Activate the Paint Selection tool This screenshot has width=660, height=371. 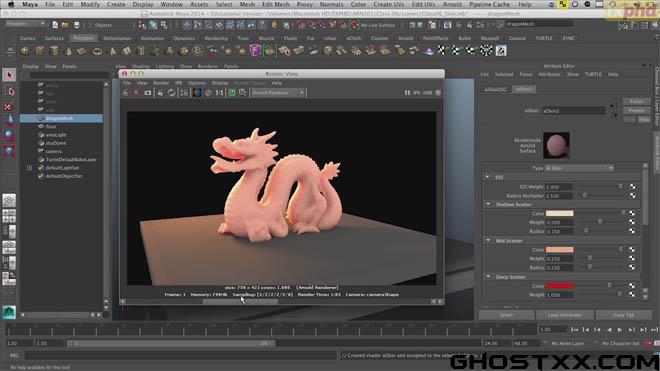point(9,106)
